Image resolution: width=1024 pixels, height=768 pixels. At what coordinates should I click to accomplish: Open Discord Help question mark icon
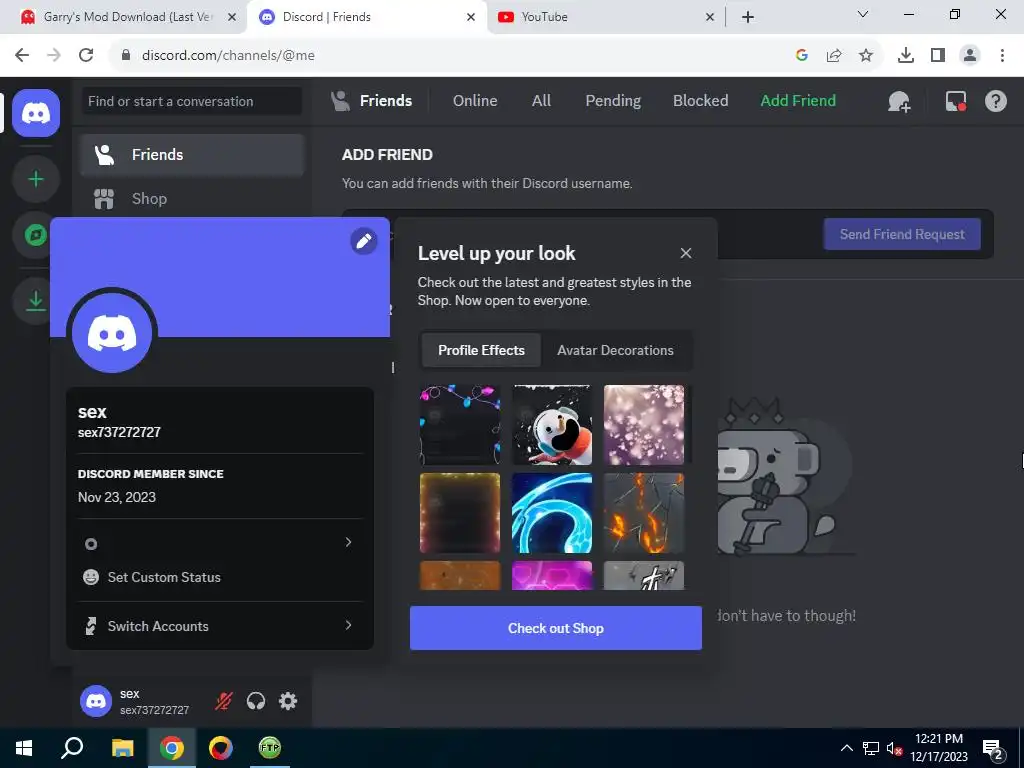point(995,101)
